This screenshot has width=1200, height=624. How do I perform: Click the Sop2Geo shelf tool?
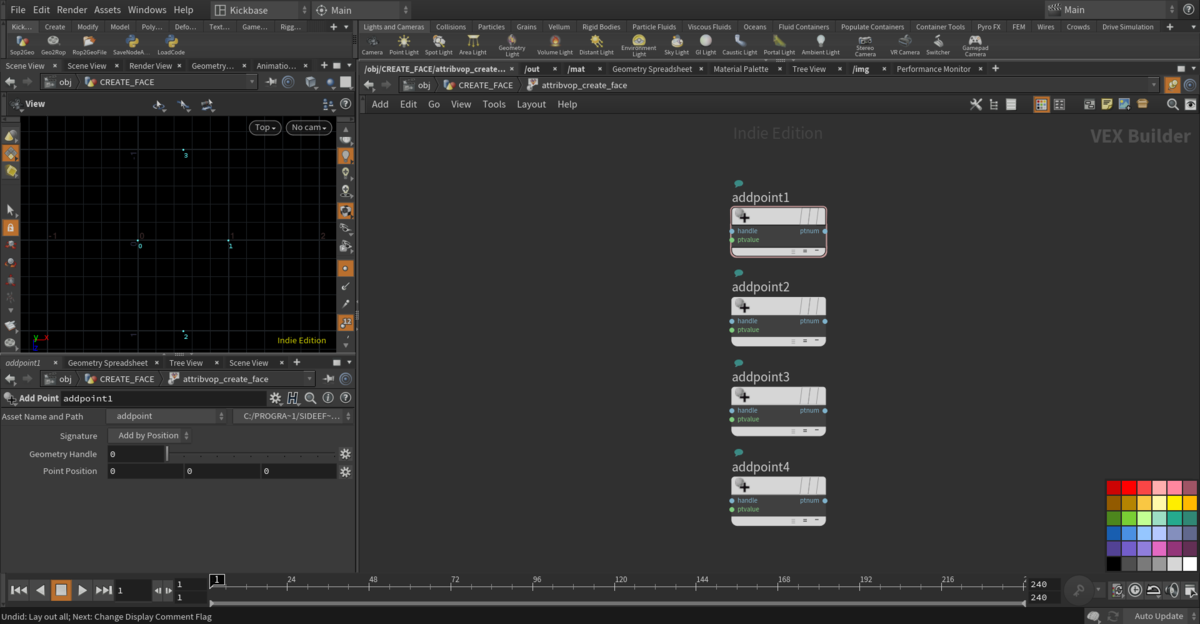tap(22, 45)
